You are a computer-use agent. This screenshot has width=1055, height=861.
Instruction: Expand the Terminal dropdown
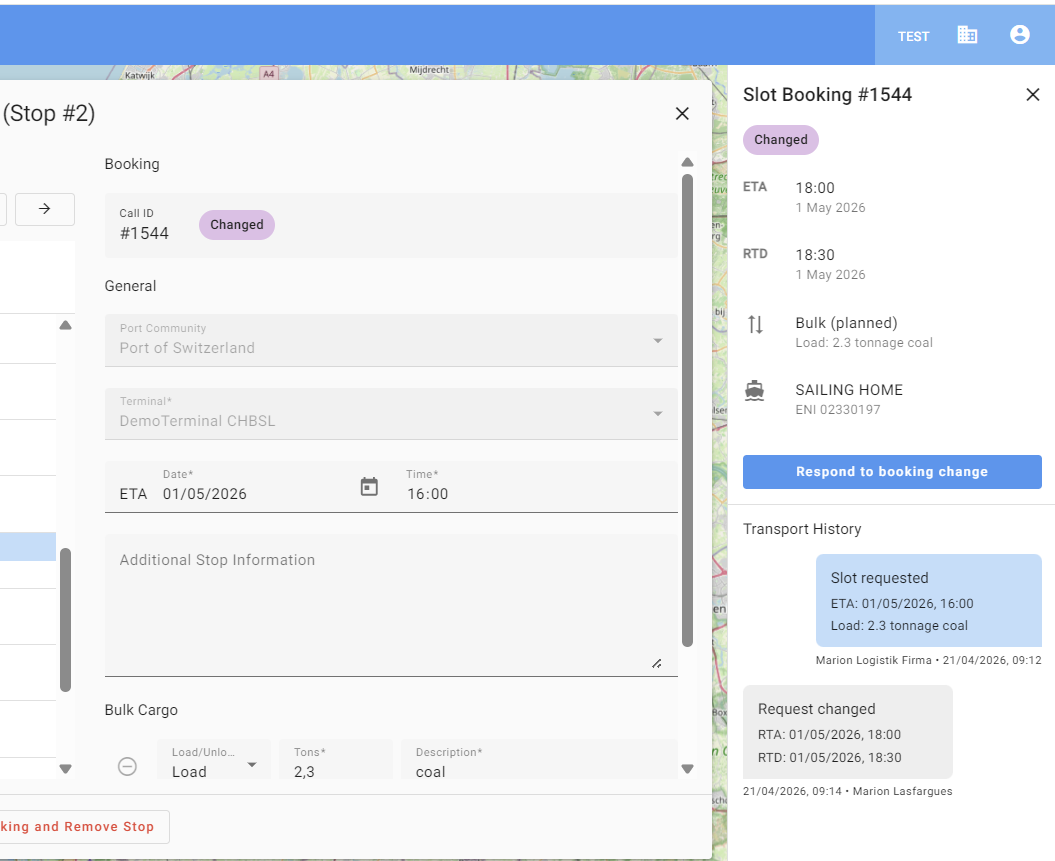click(x=658, y=413)
